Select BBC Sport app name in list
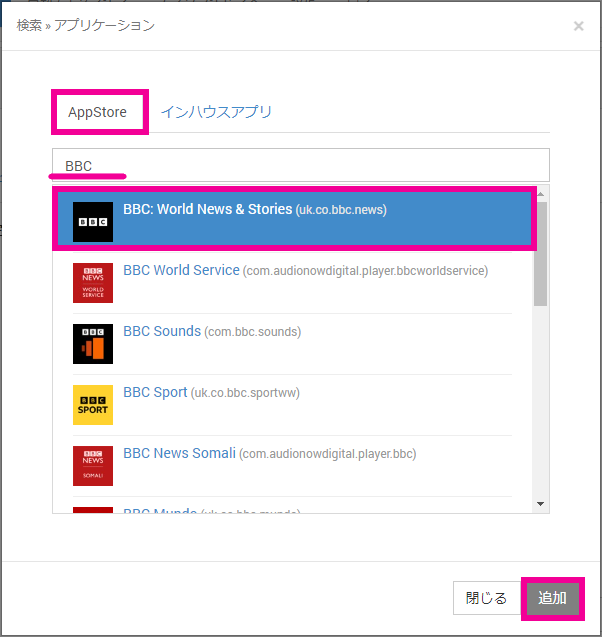 [155, 393]
